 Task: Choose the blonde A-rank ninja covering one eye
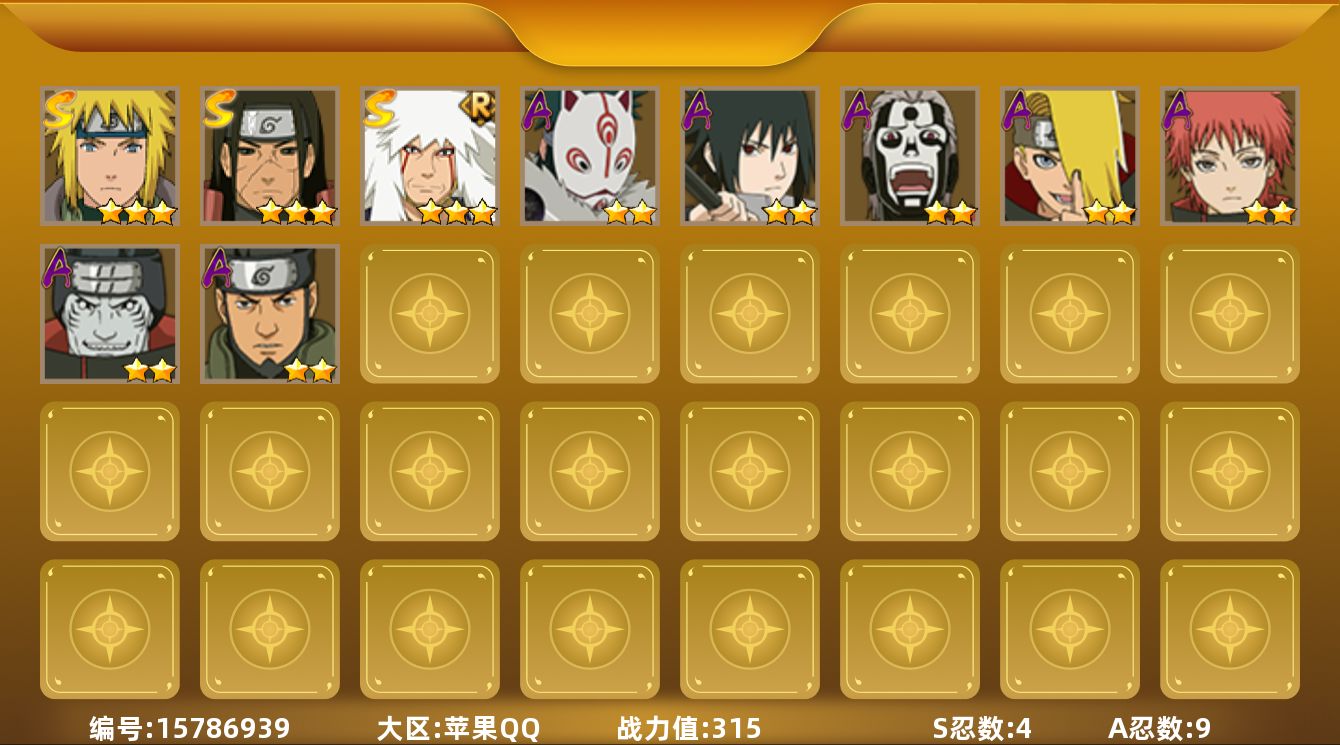(x=1070, y=156)
